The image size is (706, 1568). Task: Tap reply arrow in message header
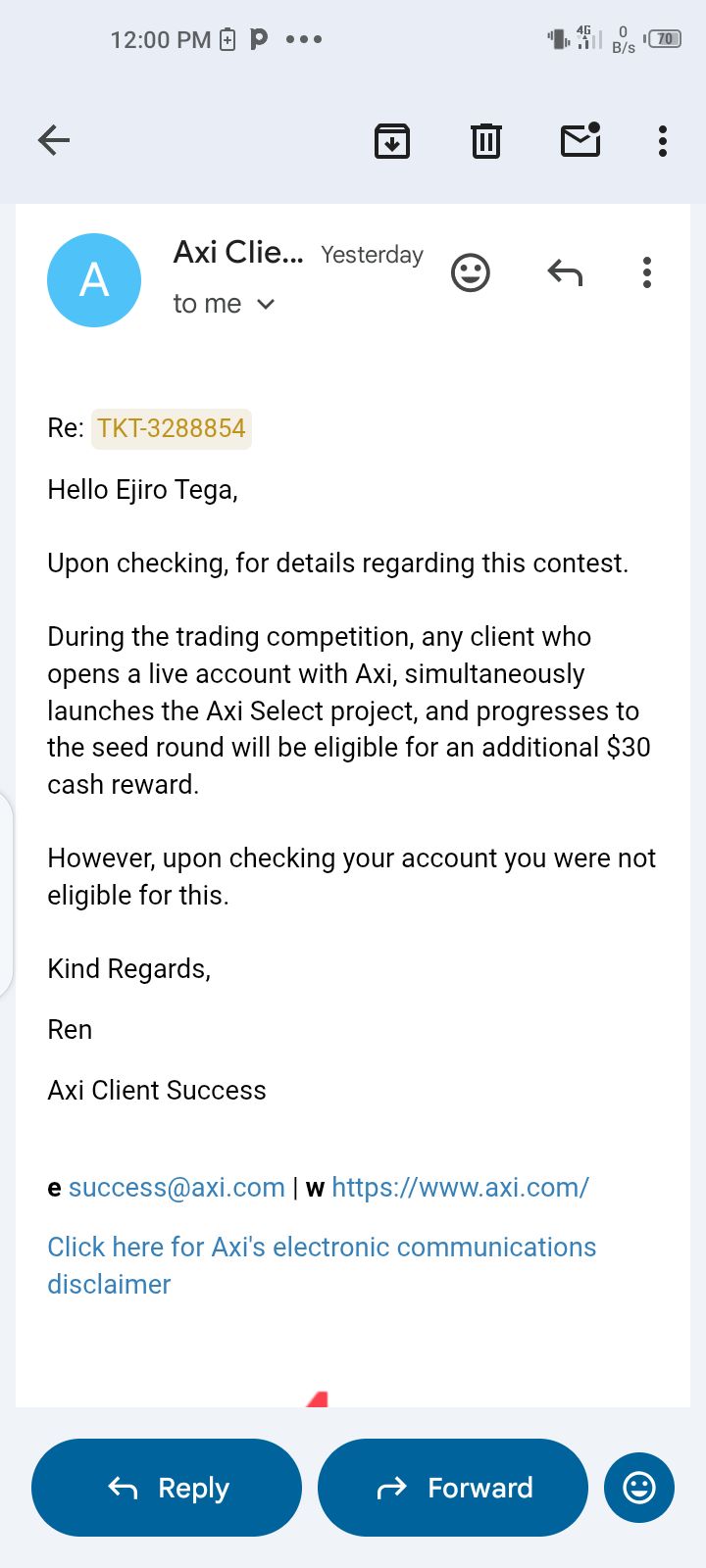565,272
